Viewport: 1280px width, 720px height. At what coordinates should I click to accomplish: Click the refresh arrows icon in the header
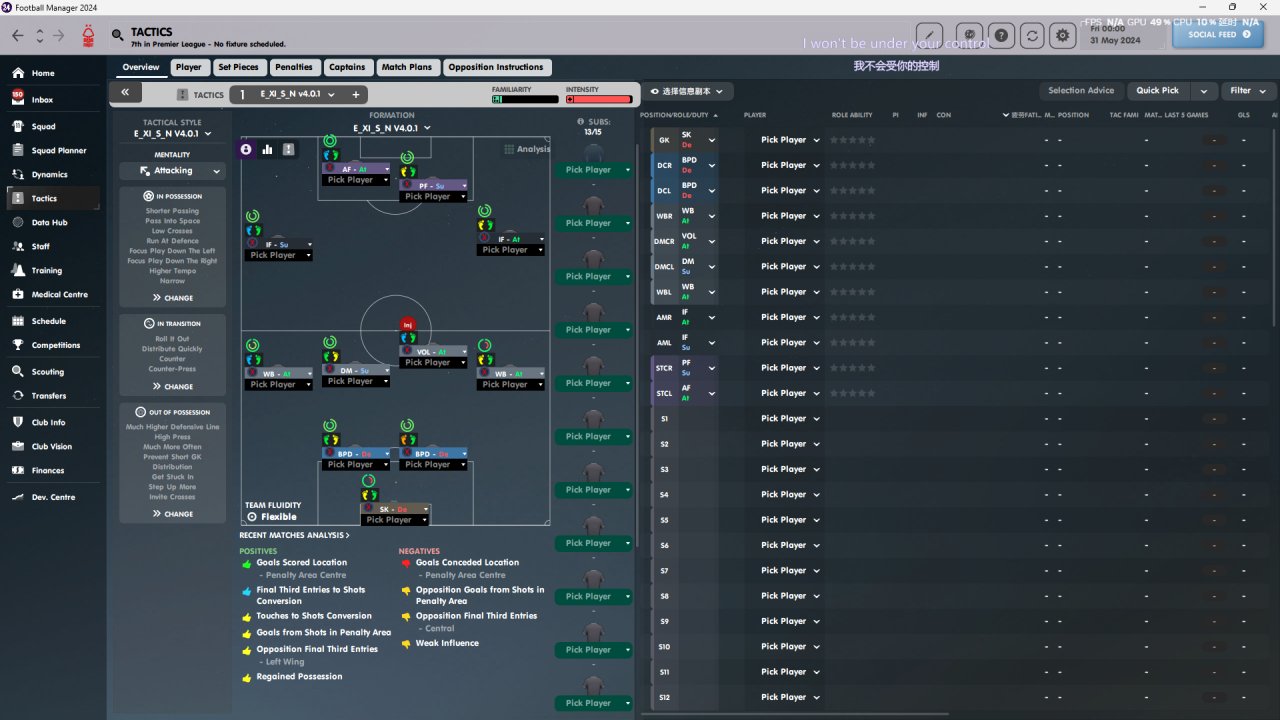[1032, 35]
